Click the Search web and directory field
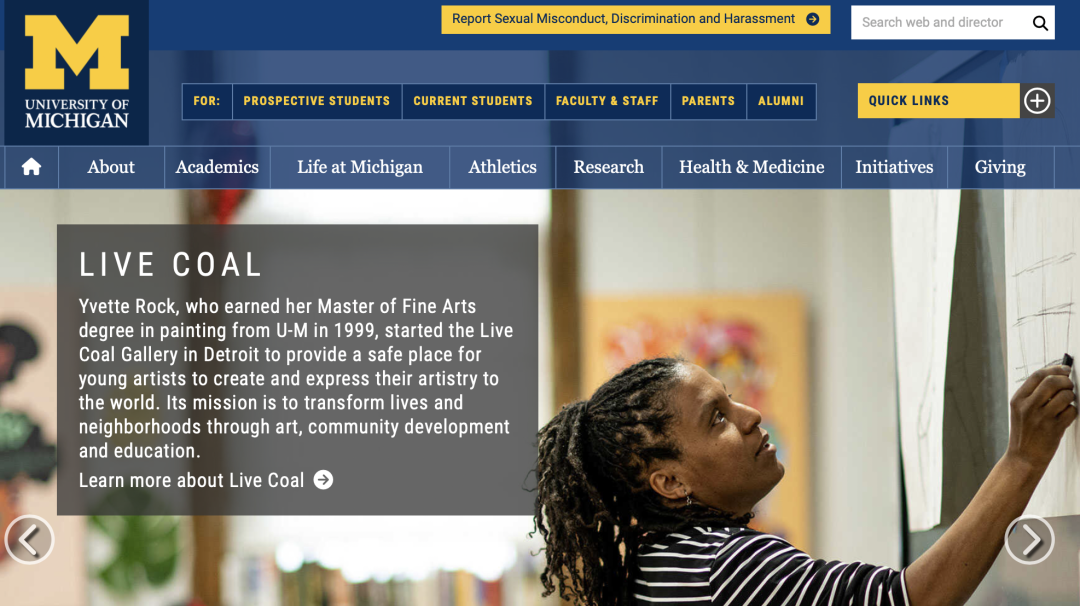Viewport: 1080px width, 606px height. pyautogui.click(x=940, y=23)
